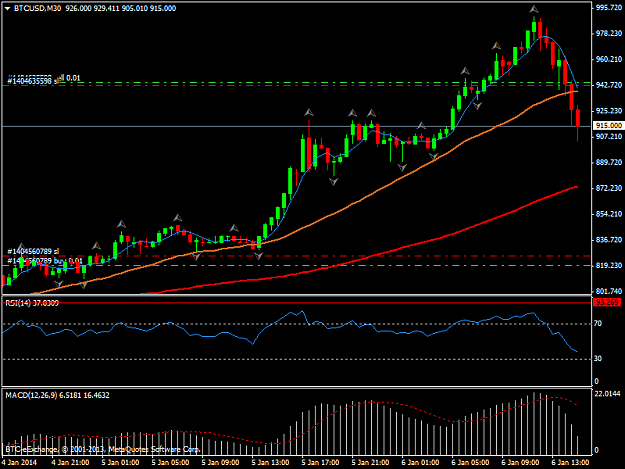
Task: Open the chart menu triangle beside BTCUSD,M30
Action: coord(7,8)
